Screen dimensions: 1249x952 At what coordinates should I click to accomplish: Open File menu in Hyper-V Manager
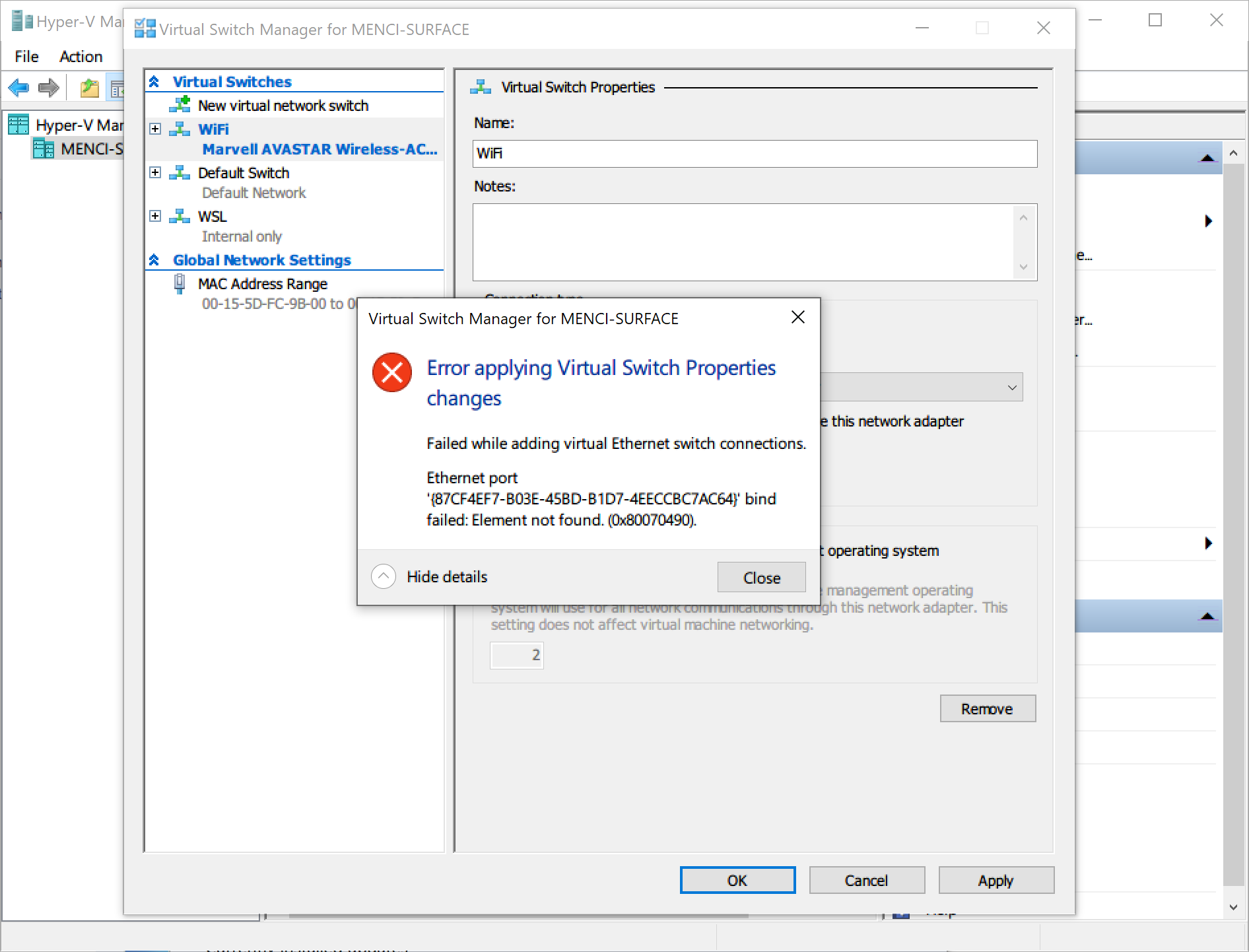26,57
